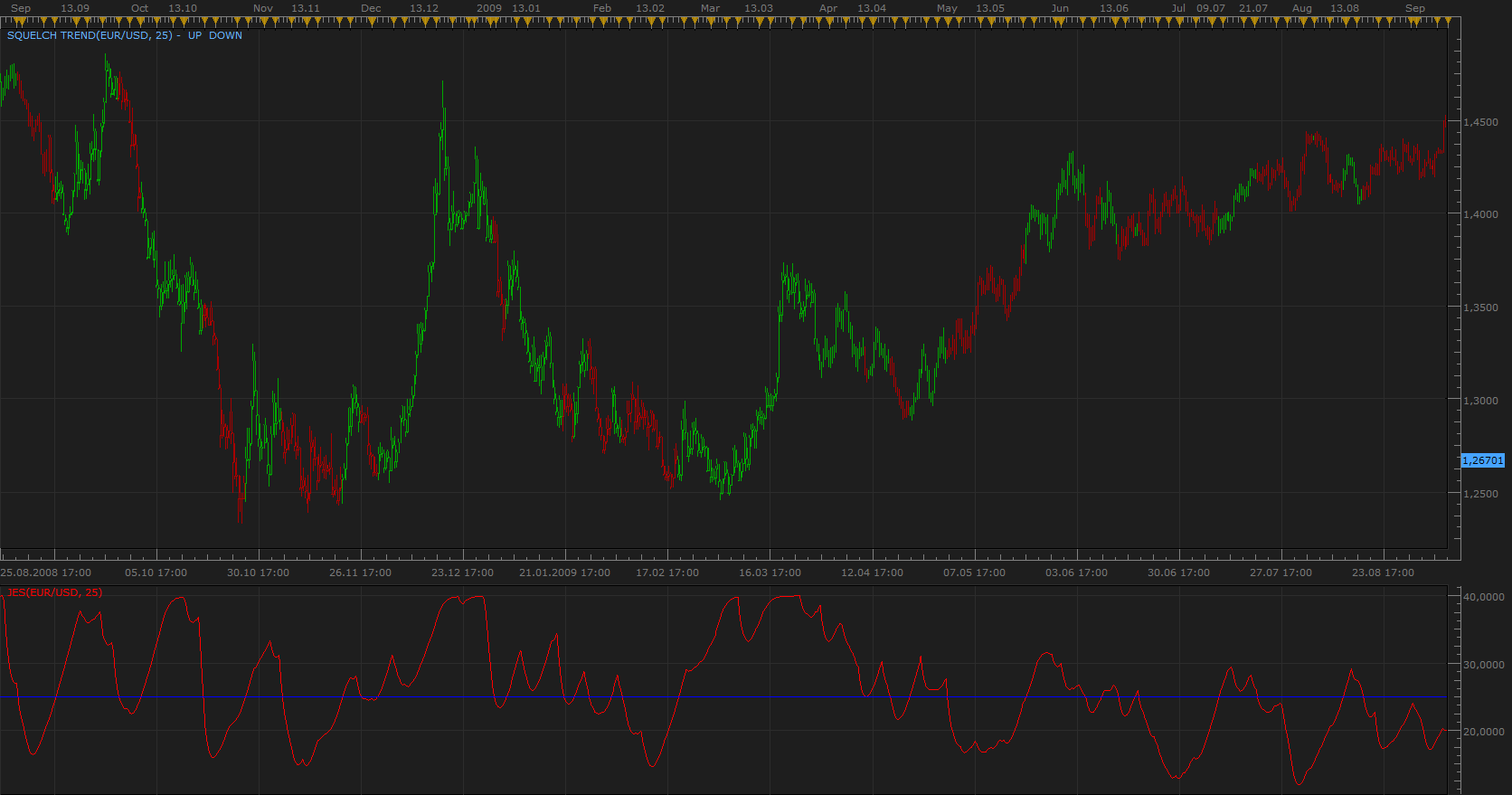Click the 1,3500 price axis label

pos(1480,308)
